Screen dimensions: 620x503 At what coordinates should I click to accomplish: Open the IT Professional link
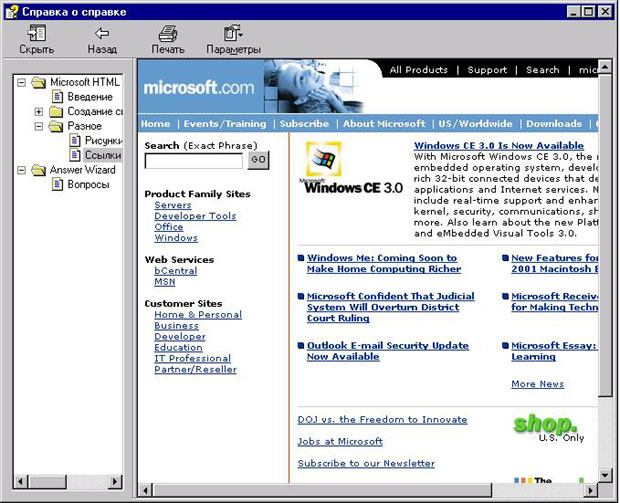point(193,359)
